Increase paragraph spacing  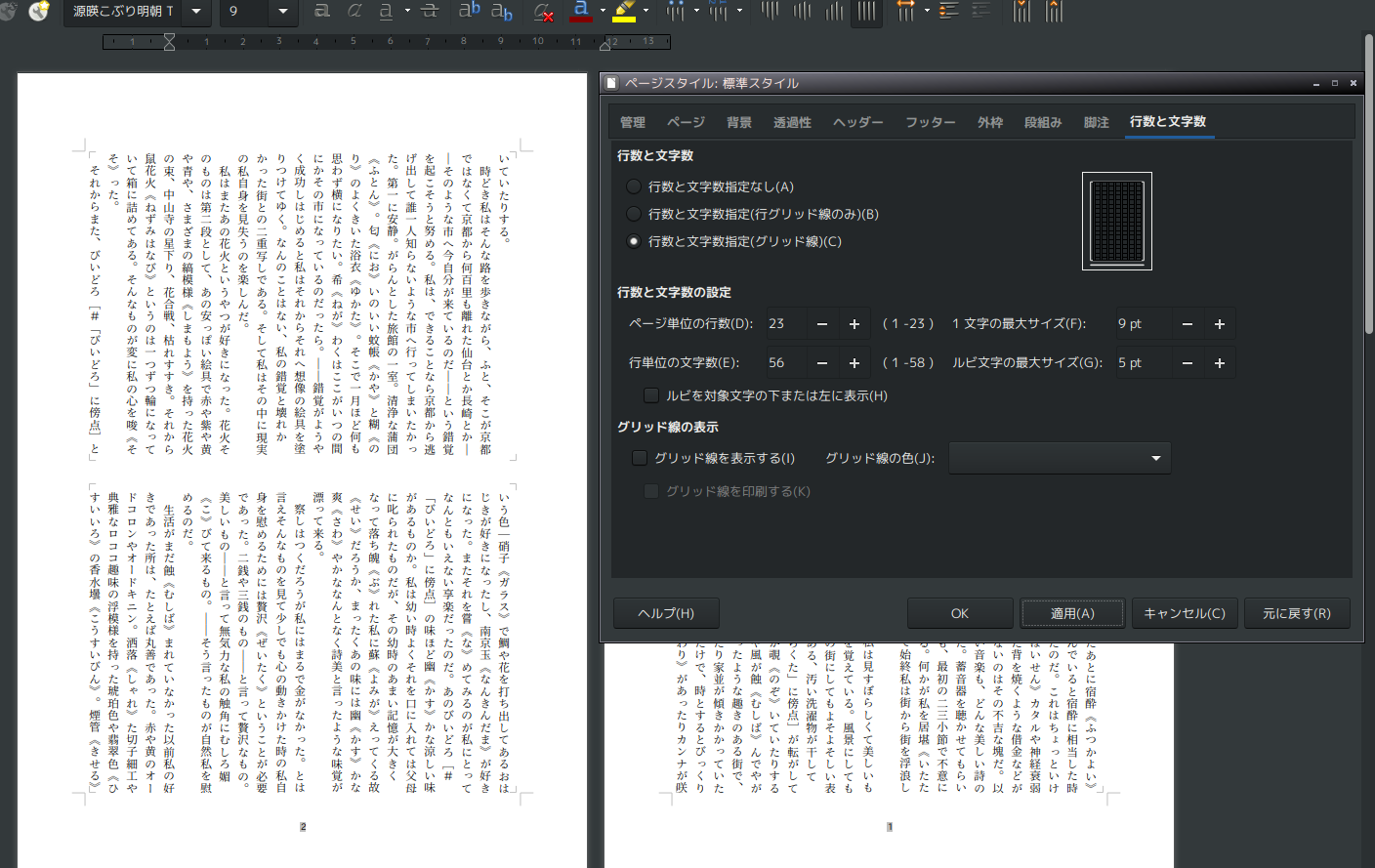tap(949, 11)
